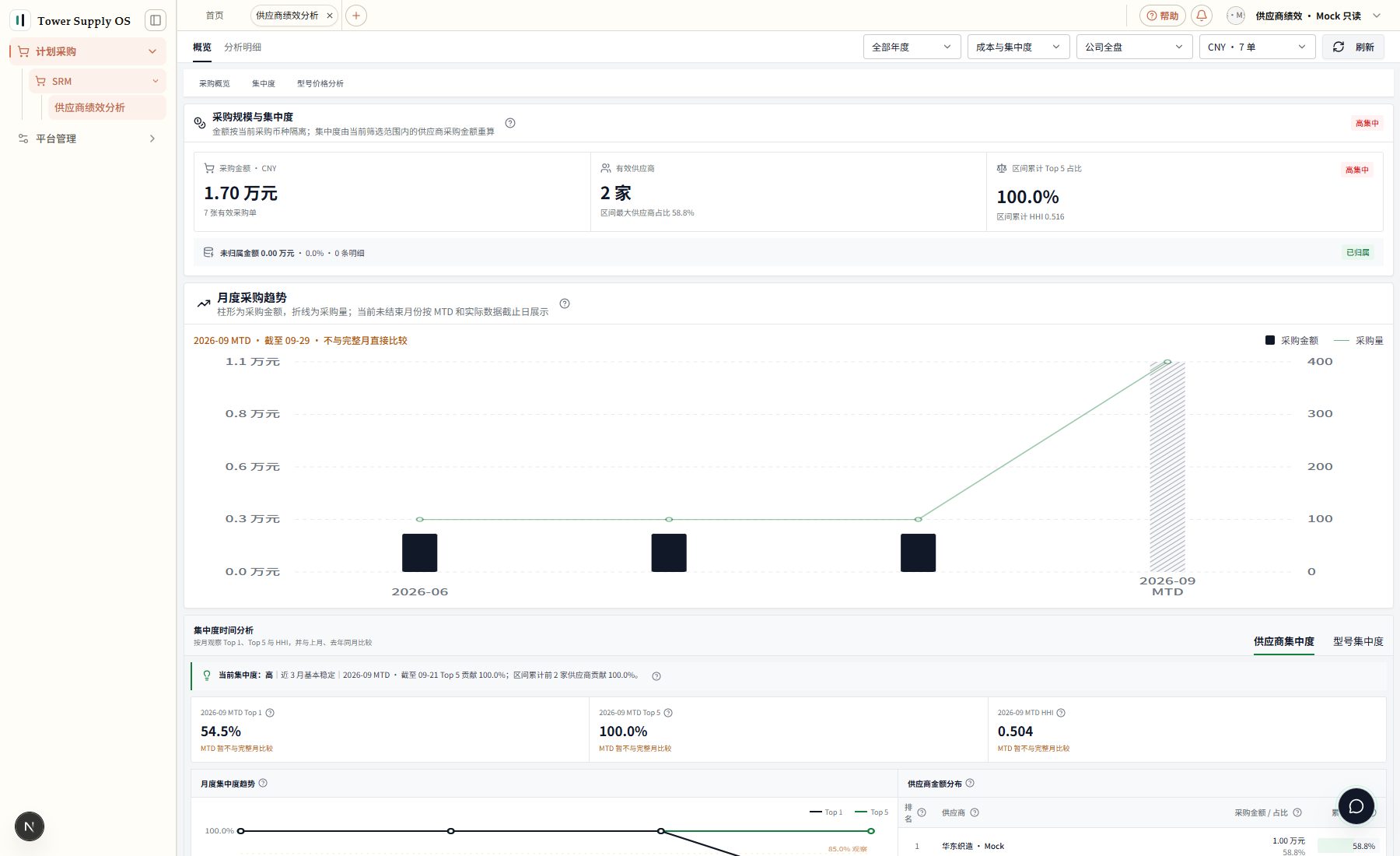
Task: Click the 刷新 refresh button
Action: (x=1353, y=47)
